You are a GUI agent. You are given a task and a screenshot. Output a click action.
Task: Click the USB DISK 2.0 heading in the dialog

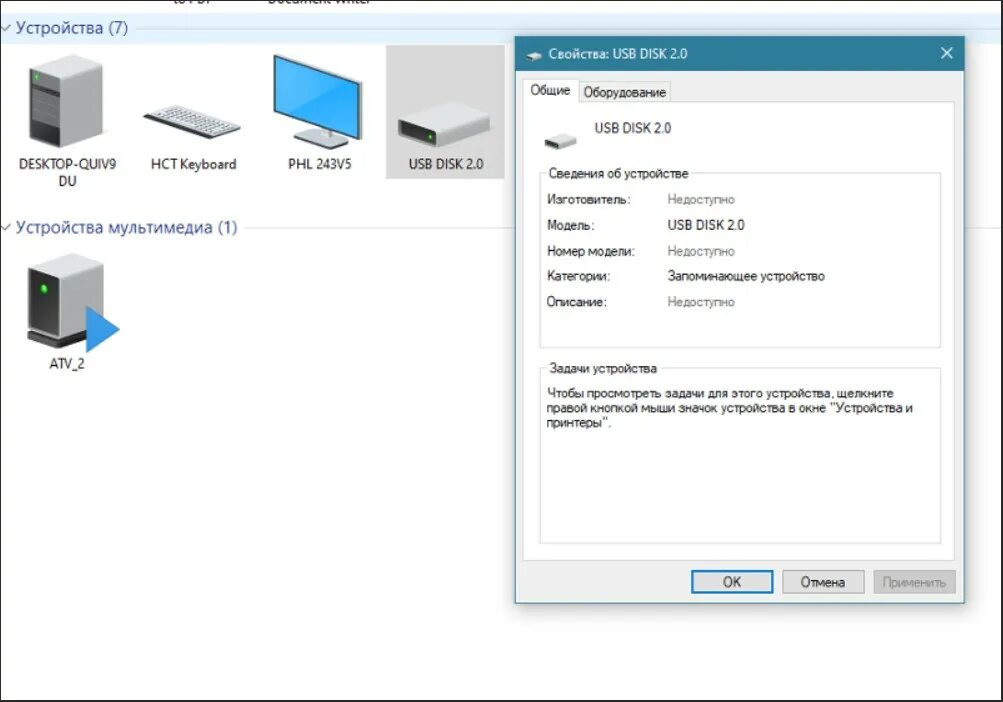click(x=633, y=128)
